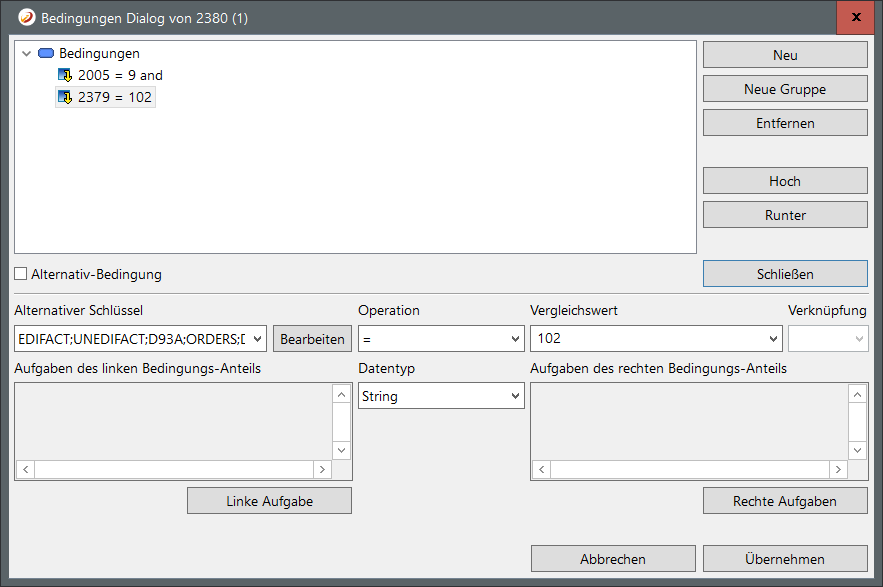Move condition up with Hoch
This screenshot has width=883, height=587.
[x=784, y=181]
